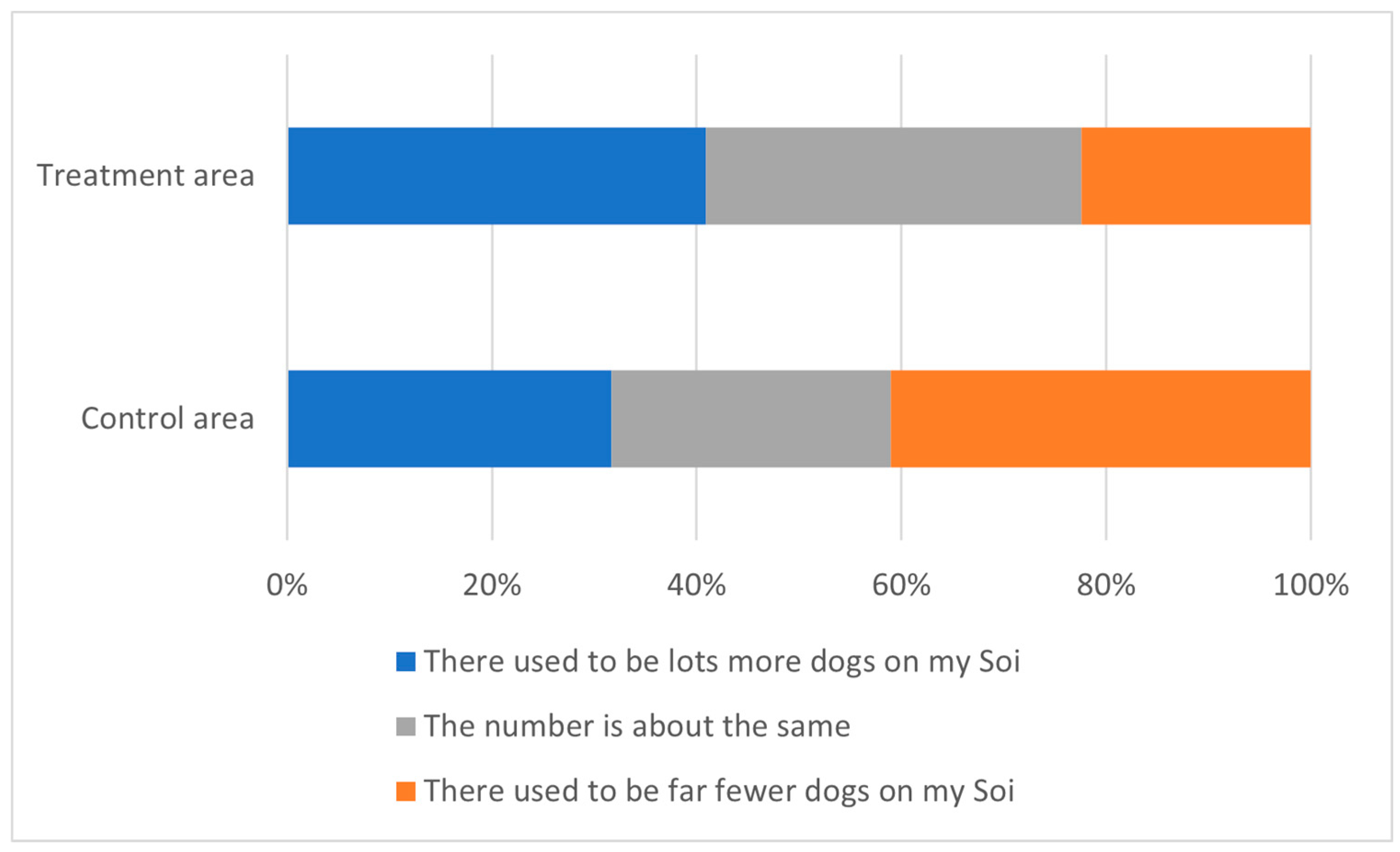The height and width of the screenshot is (852, 1400).
Task: Click the gray legend color swatch
Action: (x=406, y=726)
